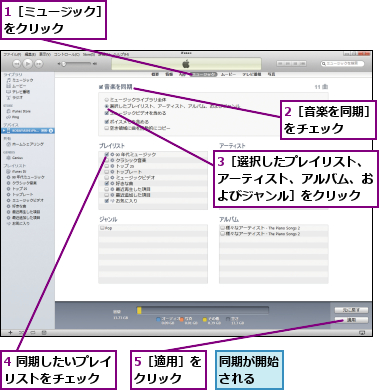This screenshot has height=390, width=379.
Task: Check ミュージックビデオ in sync playlist list
Action: 107,178
